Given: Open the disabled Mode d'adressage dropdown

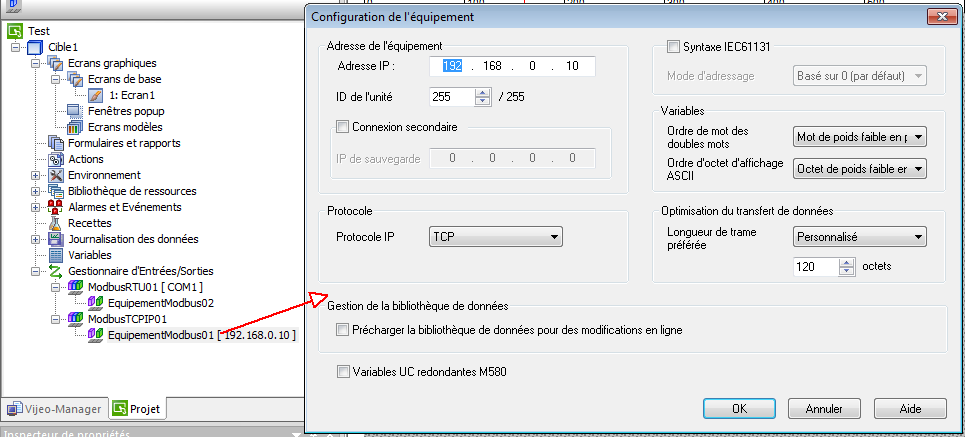Looking at the screenshot, I should pyautogui.click(x=859, y=76).
